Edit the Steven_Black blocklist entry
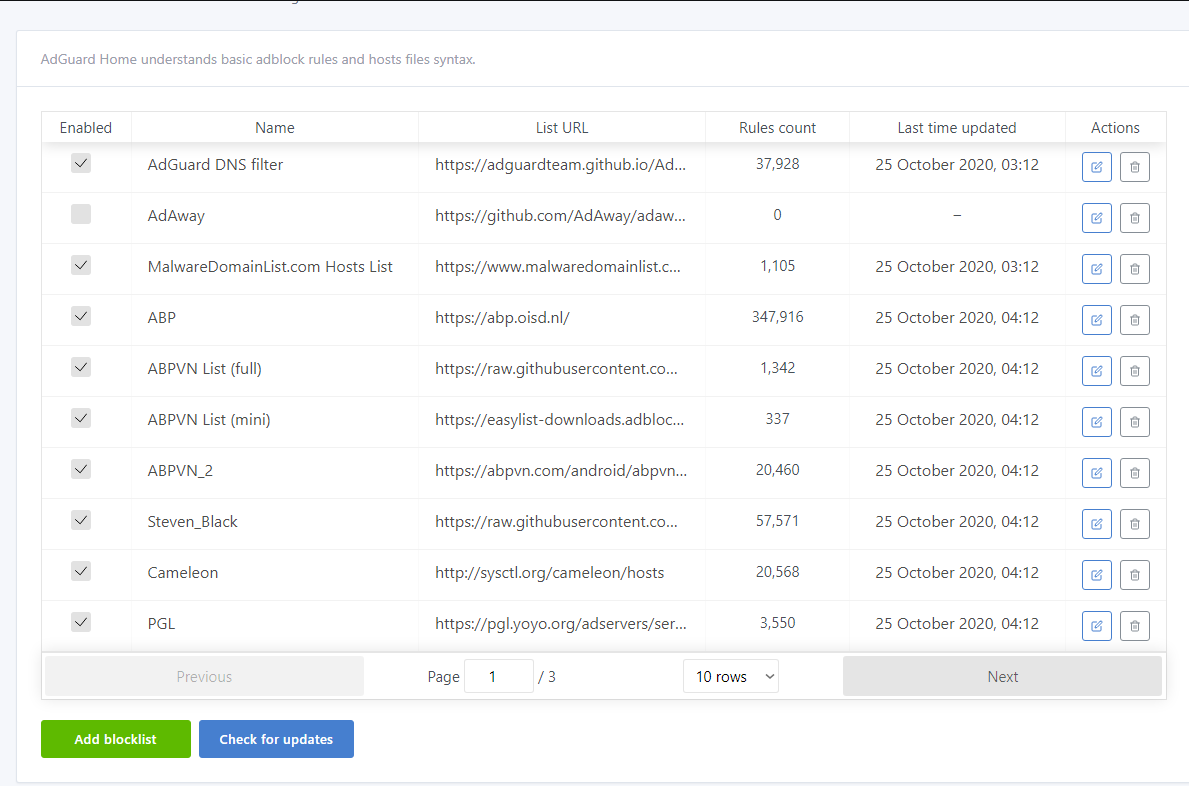This screenshot has width=1189, height=786. click(x=1096, y=524)
